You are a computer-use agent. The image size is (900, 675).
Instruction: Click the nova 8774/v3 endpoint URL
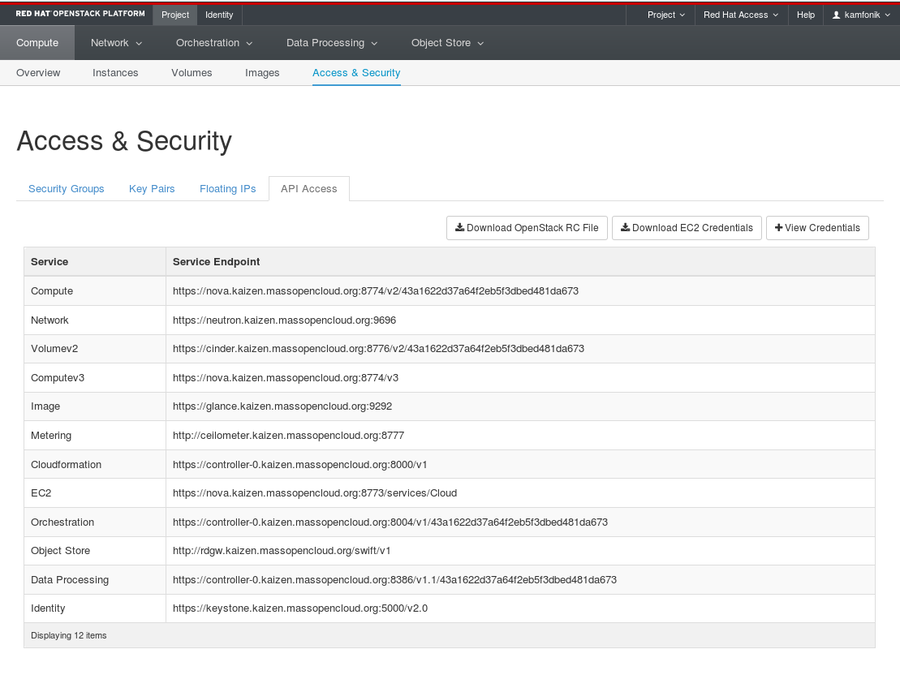[285, 378]
